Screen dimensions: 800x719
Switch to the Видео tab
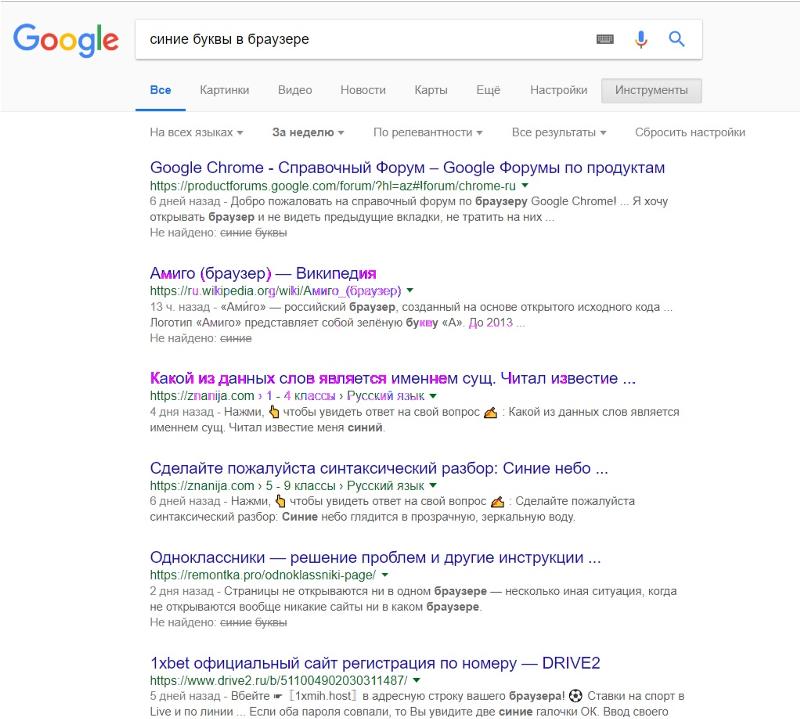(x=295, y=90)
